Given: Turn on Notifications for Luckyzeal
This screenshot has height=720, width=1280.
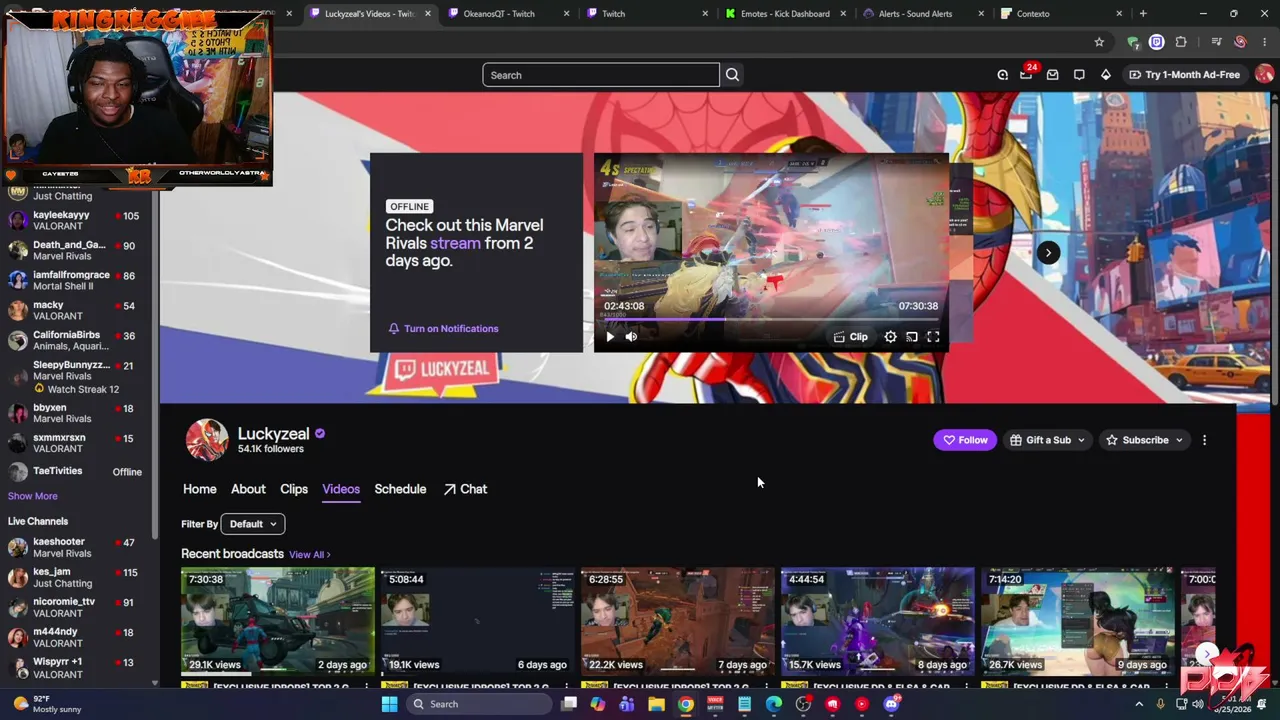Looking at the screenshot, I should coord(443,328).
